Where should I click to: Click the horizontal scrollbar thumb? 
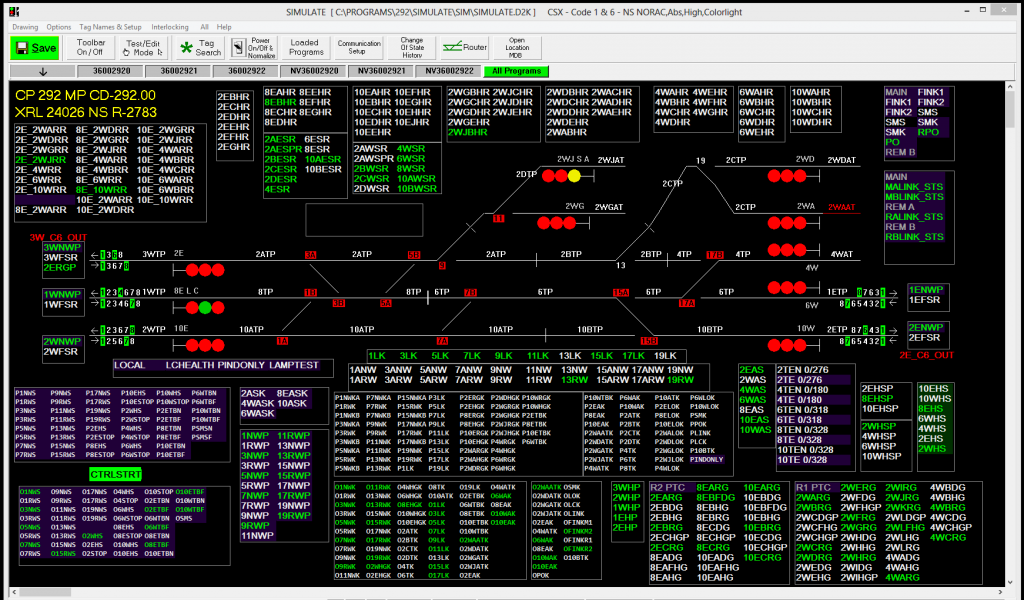click(44, 592)
